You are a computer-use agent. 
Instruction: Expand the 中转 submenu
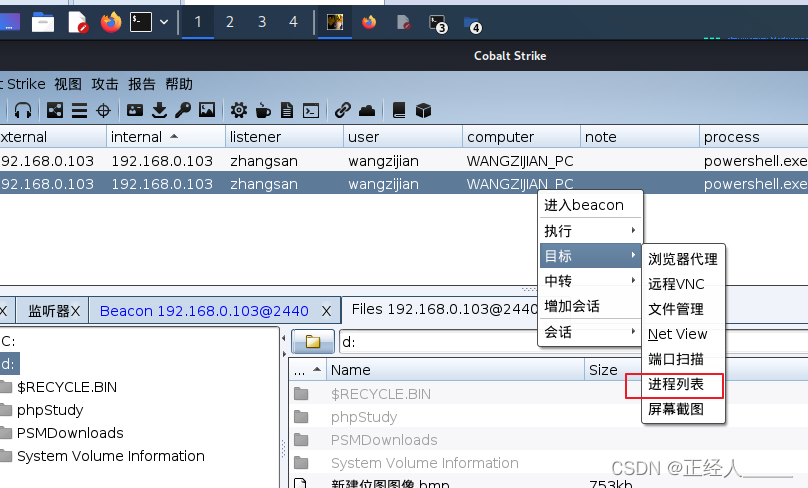tap(590, 280)
